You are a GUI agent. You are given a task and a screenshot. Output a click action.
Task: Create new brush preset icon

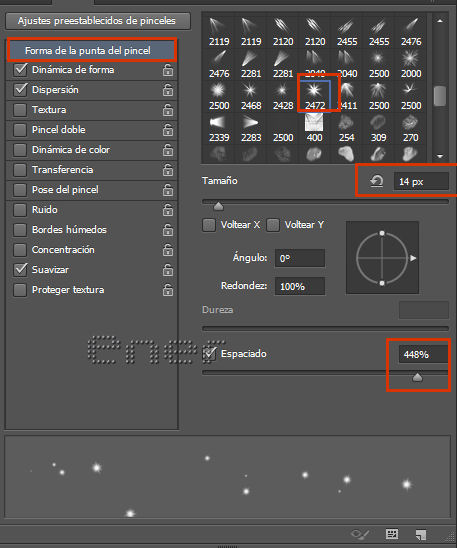pos(421,534)
